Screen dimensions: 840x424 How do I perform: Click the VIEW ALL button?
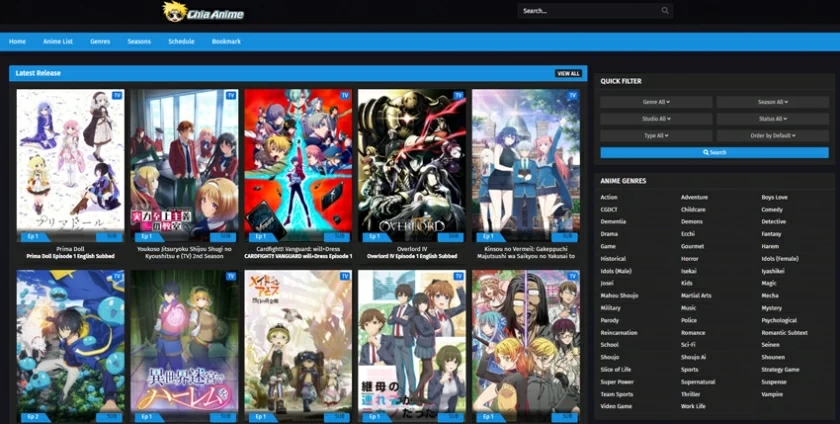pyautogui.click(x=568, y=73)
